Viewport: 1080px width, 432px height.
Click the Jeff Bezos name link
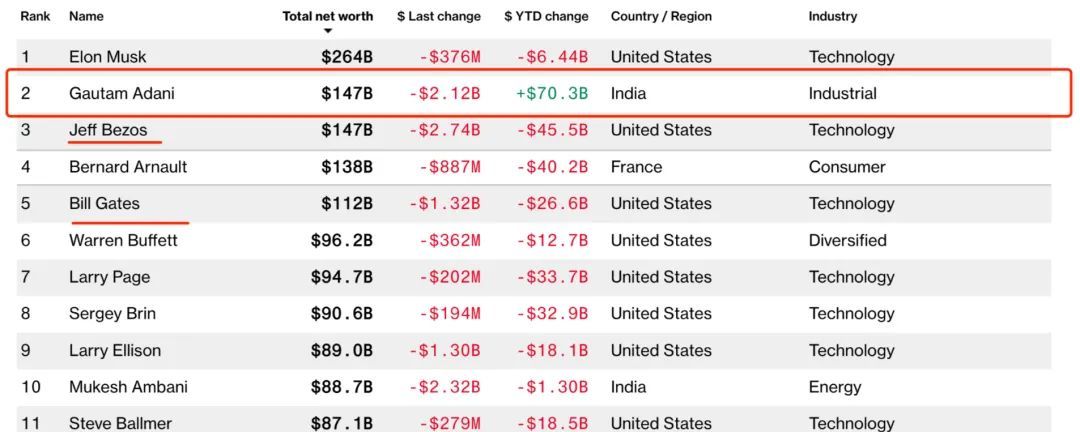(109, 130)
